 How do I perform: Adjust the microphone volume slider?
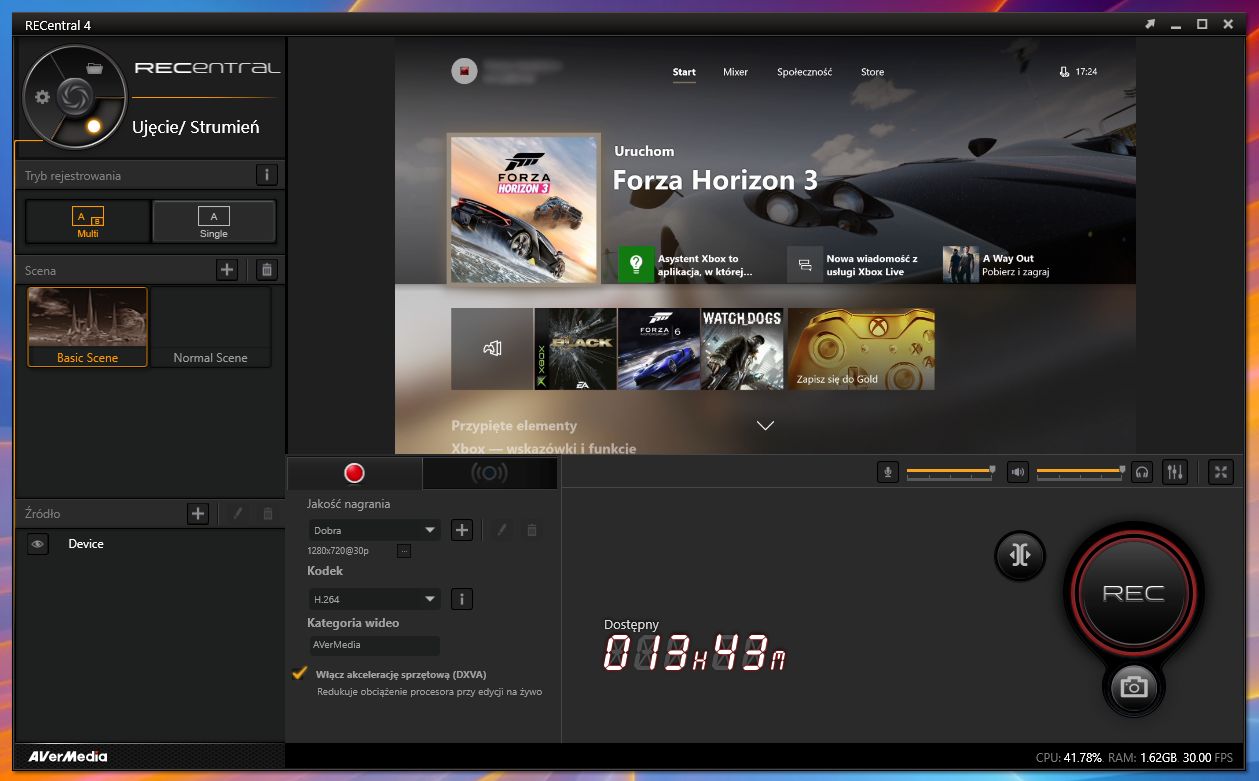point(951,472)
